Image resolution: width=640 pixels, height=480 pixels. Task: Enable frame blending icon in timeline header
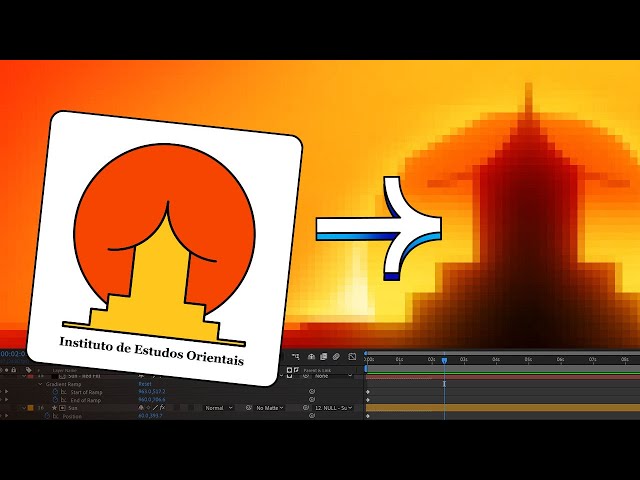point(324,357)
